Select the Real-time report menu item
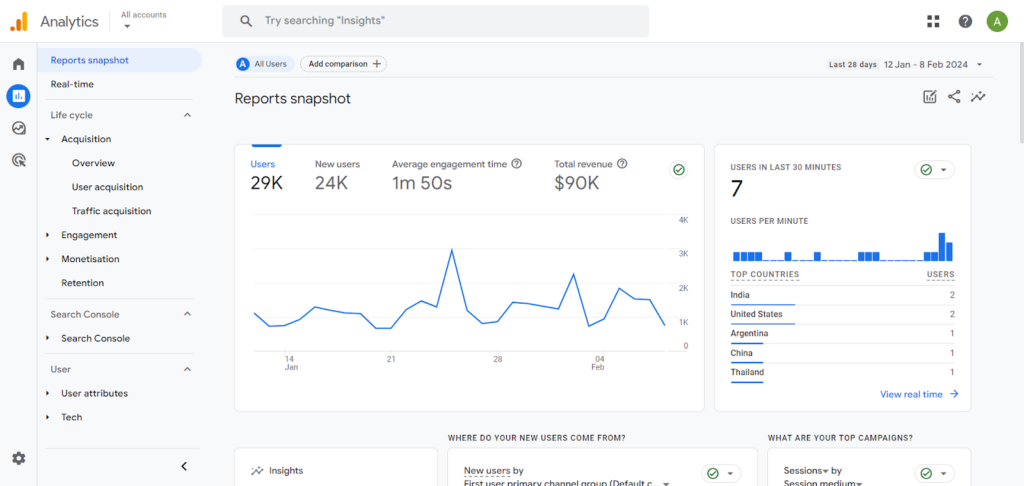Screen dimensions: 1024x486 (x=72, y=84)
